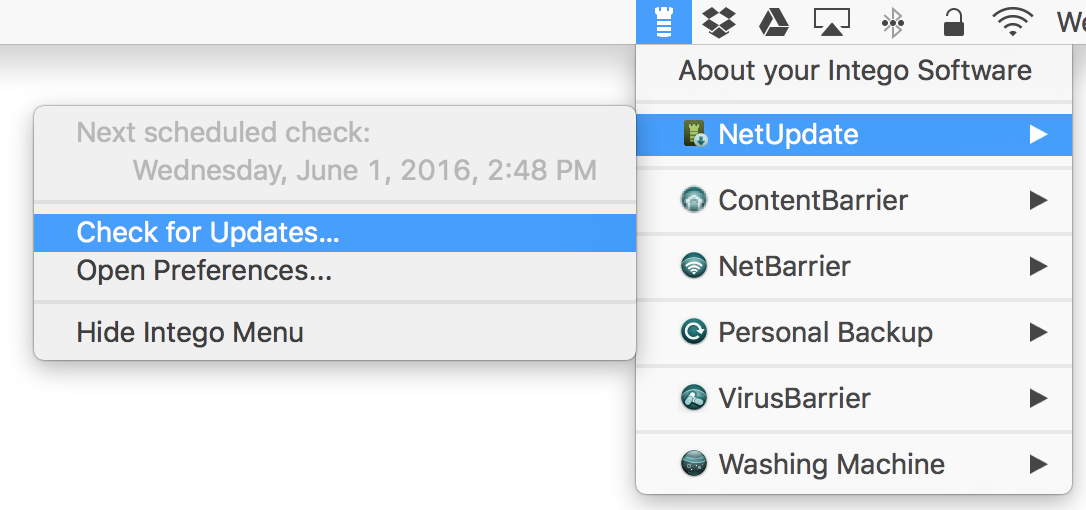This screenshot has width=1086, height=510.
Task: Expand the NetBarrier submenu arrow
Action: pyautogui.click(x=1038, y=266)
